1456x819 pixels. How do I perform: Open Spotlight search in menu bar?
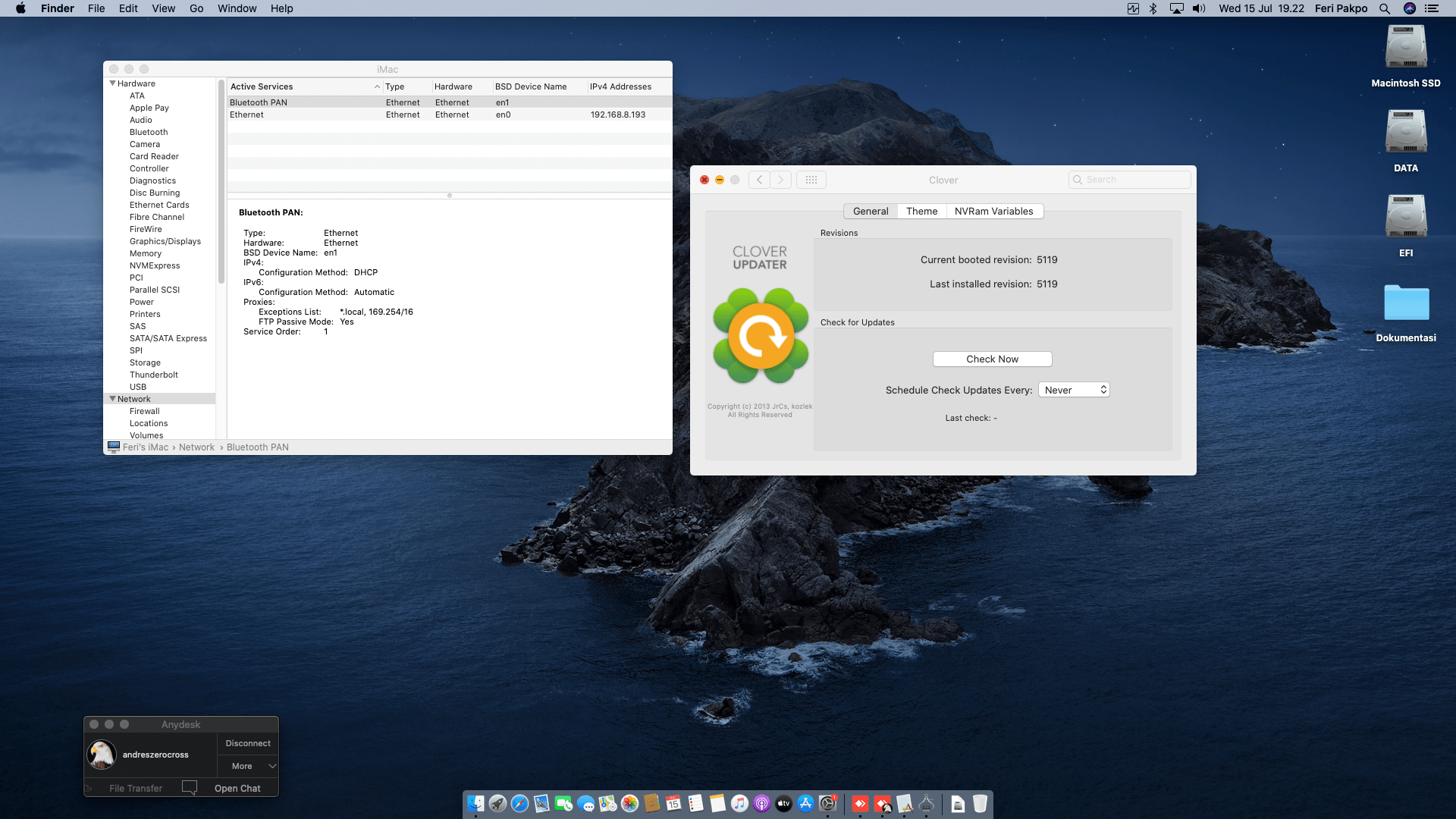(x=1384, y=8)
